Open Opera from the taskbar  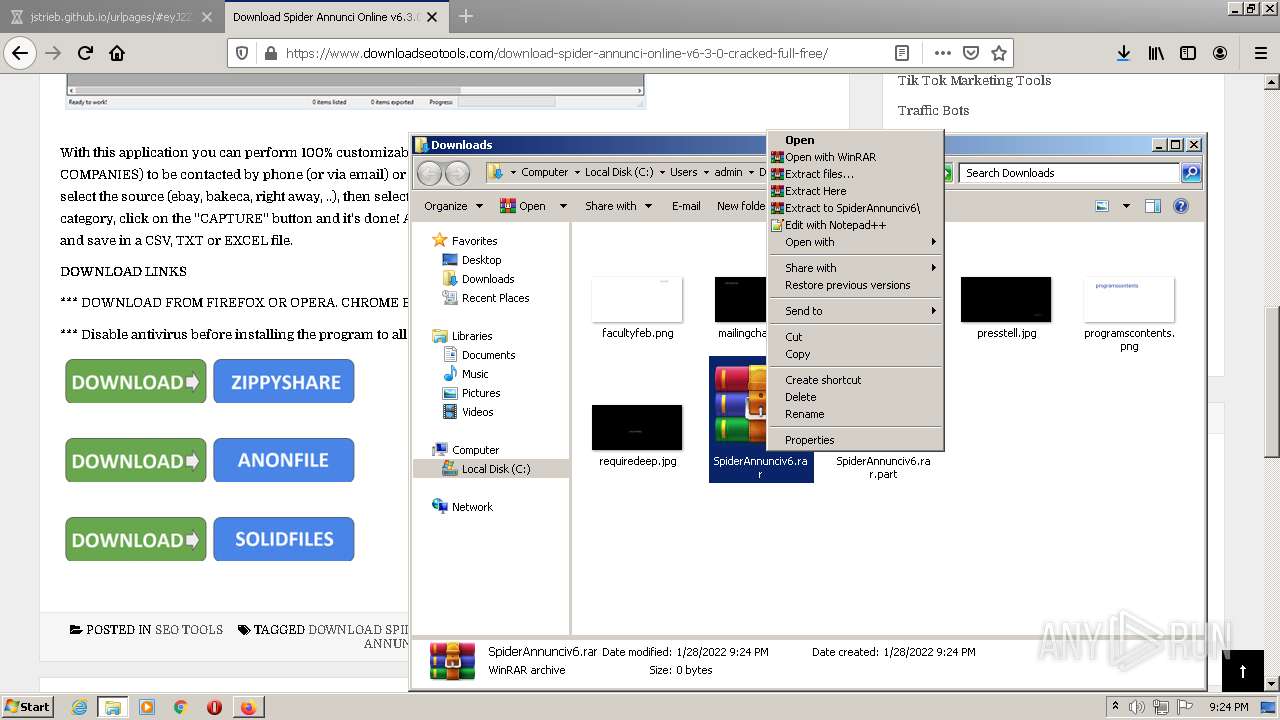coord(214,707)
